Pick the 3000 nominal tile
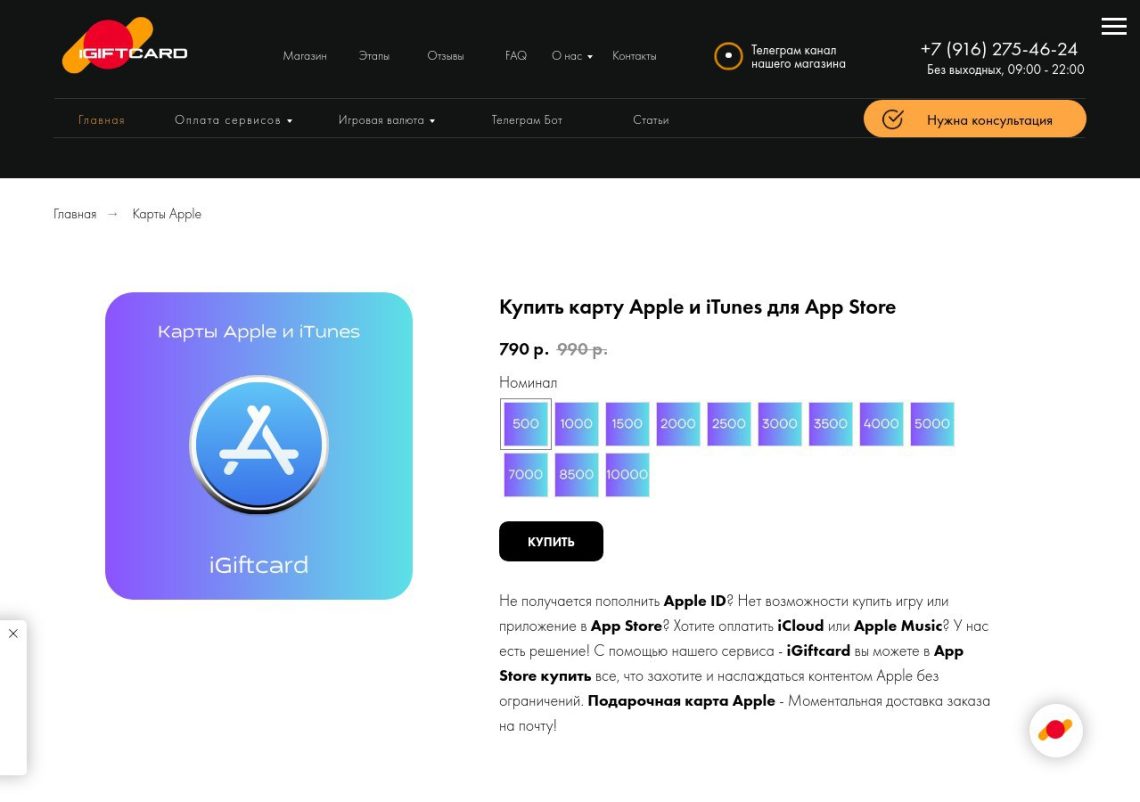 pyautogui.click(x=779, y=424)
